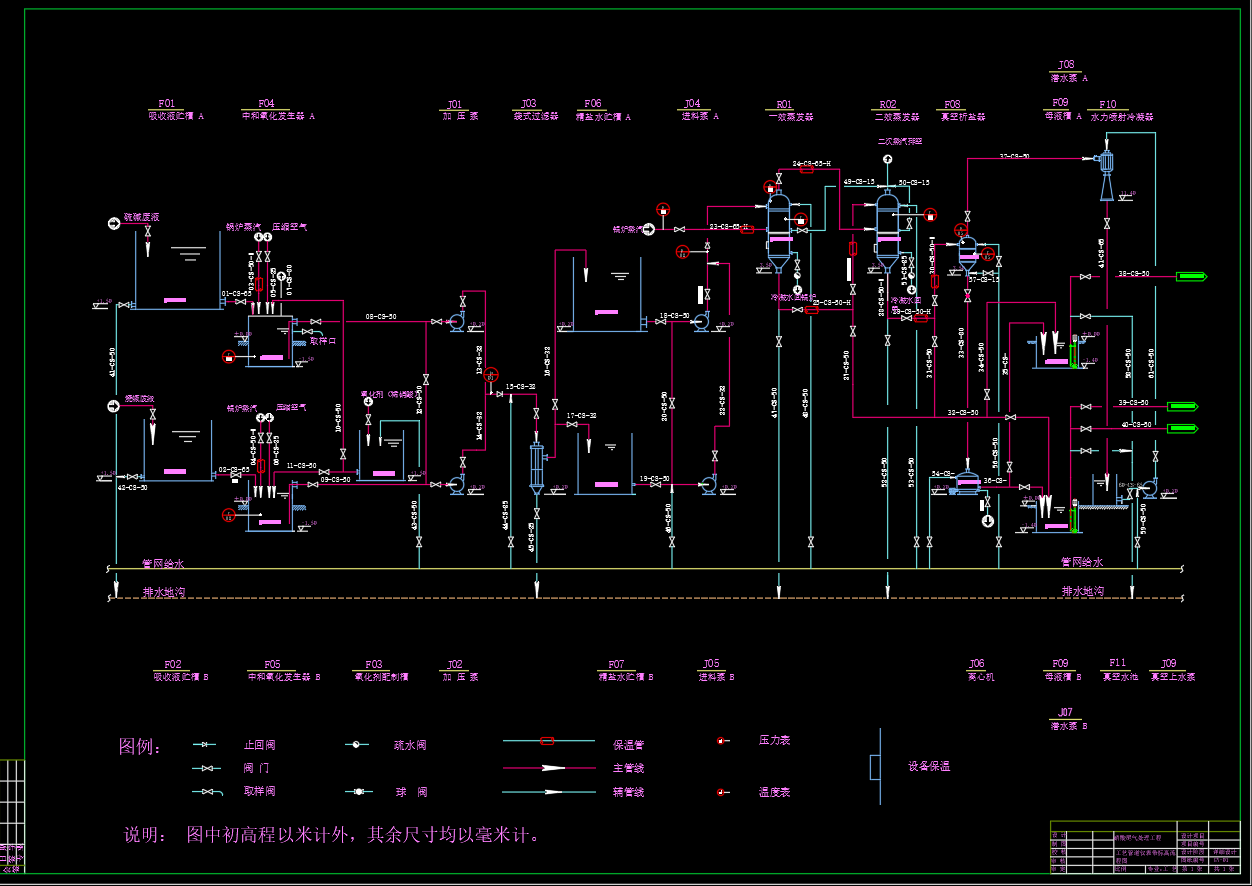
Task: Select the bag filter vessel on line 15-CS-32
Action: pyautogui.click(x=536, y=467)
